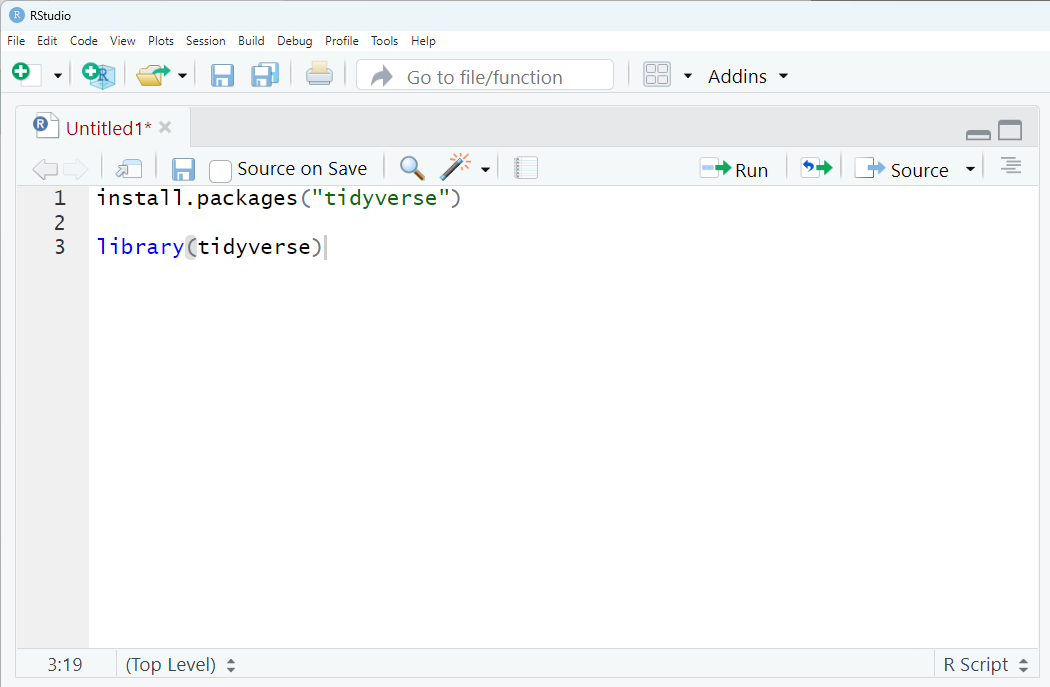Save all open documents icon

265,75
